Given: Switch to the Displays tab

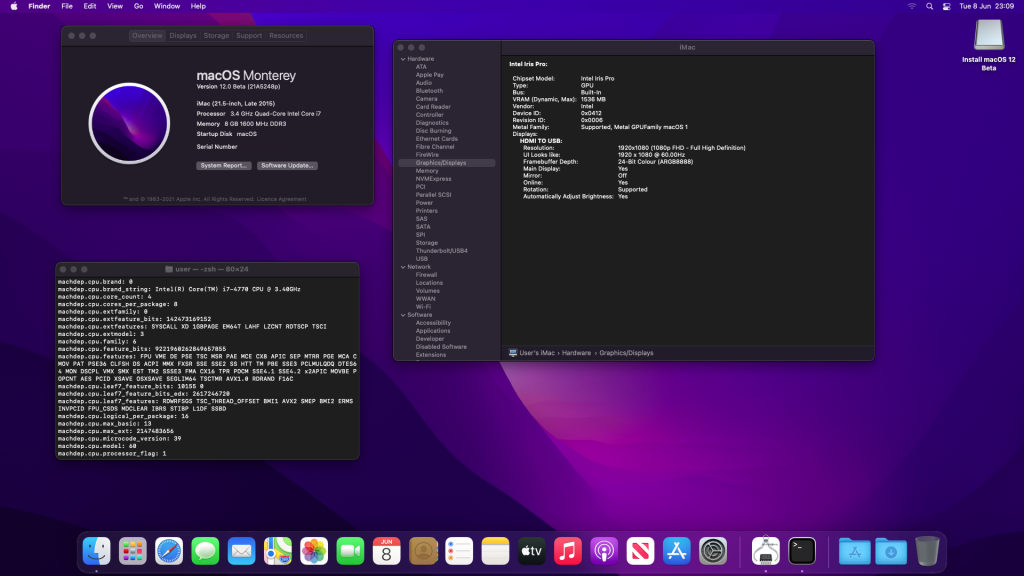Looking at the screenshot, I should point(183,36).
